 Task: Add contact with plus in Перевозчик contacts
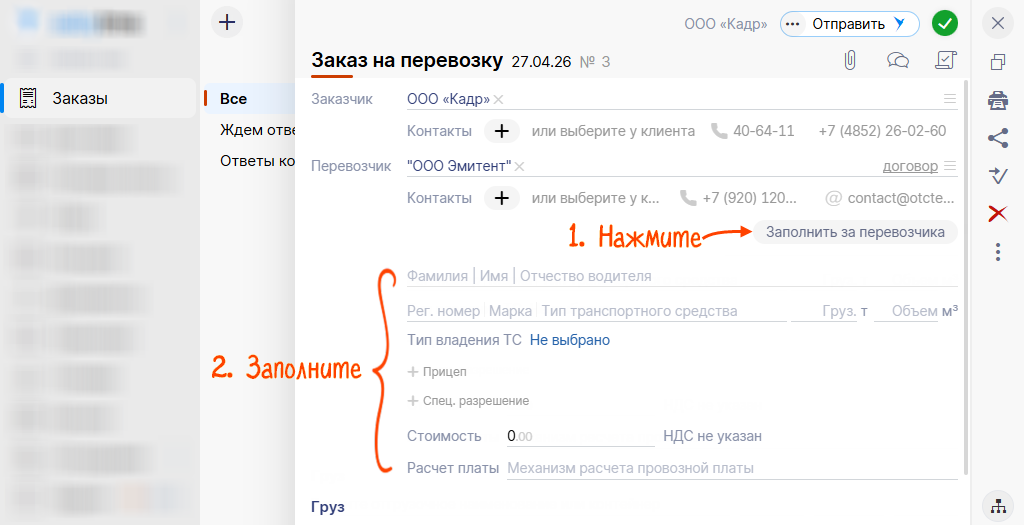502,198
